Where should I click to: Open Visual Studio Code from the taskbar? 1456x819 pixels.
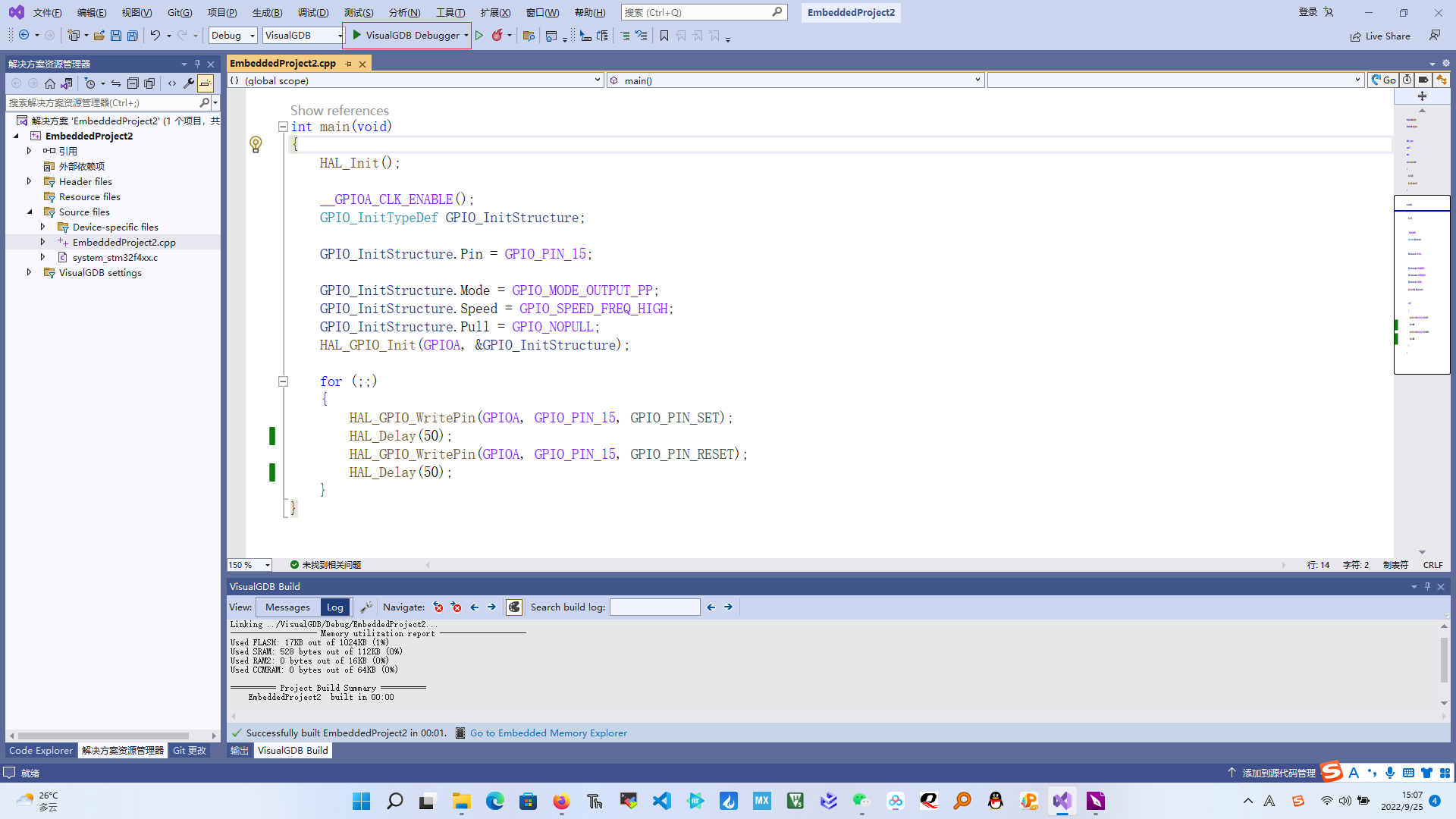pos(661,801)
